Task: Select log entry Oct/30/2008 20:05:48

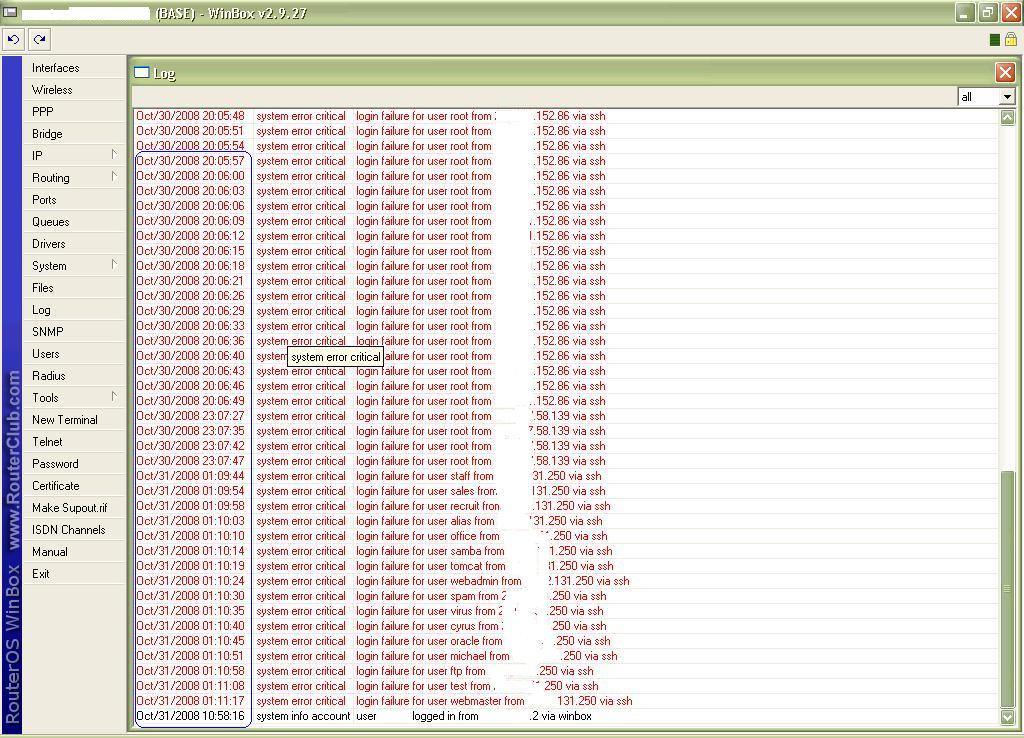Action: (566, 116)
